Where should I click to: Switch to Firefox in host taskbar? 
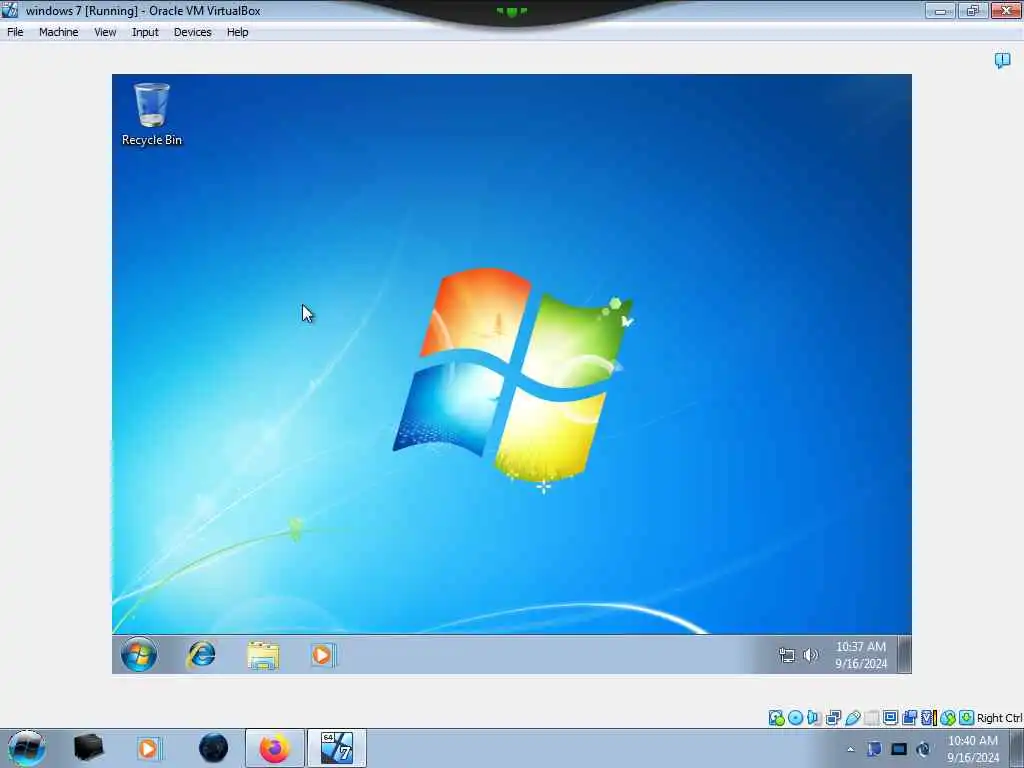click(275, 748)
